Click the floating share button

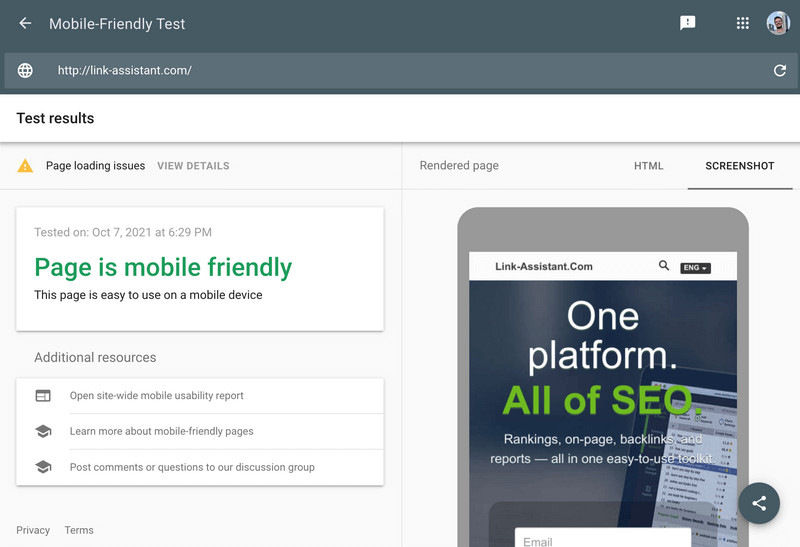(x=759, y=503)
